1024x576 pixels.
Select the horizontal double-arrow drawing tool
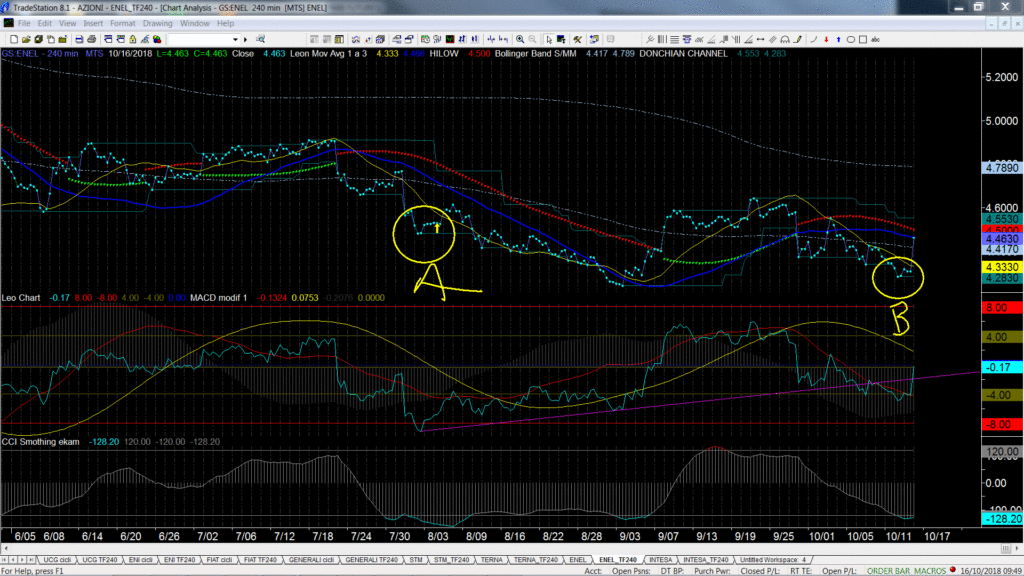(760, 40)
